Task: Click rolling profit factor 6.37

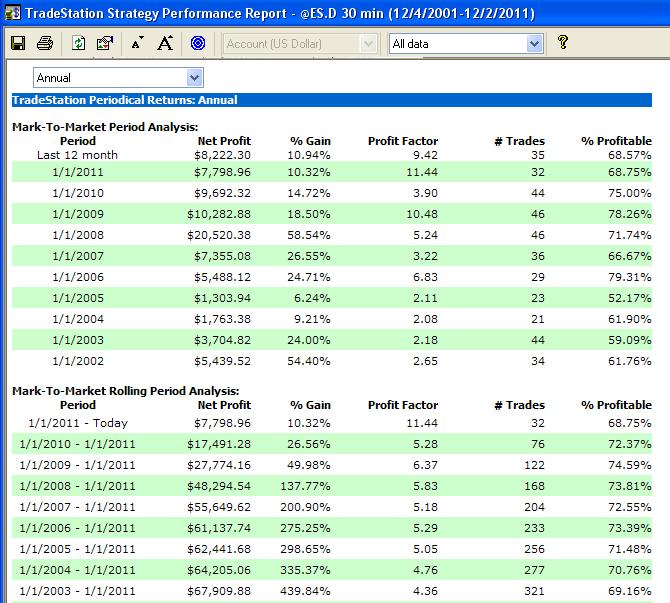Action: tap(425, 465)
